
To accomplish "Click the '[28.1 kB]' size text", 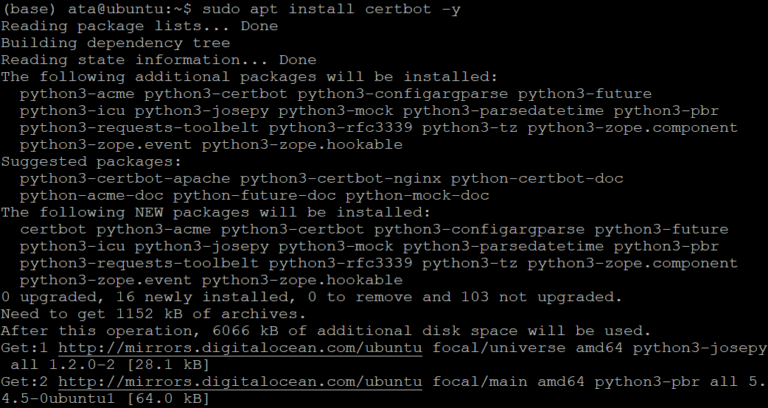I will (168, 365).
